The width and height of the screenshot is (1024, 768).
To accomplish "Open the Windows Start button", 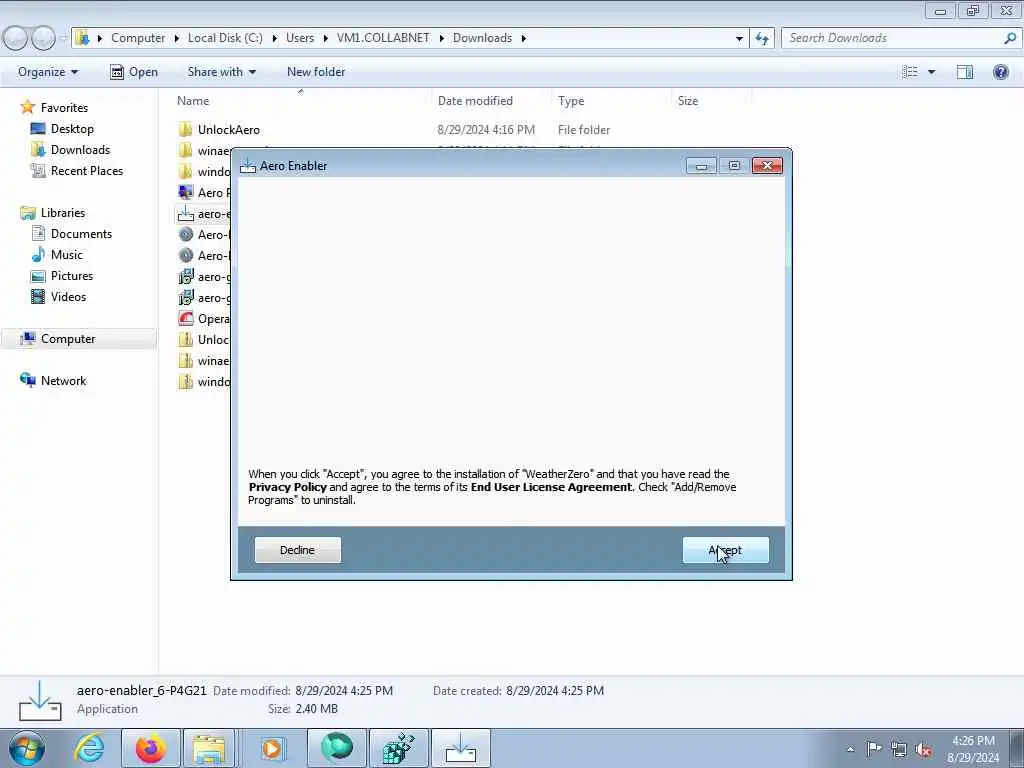I will (27, 748).
